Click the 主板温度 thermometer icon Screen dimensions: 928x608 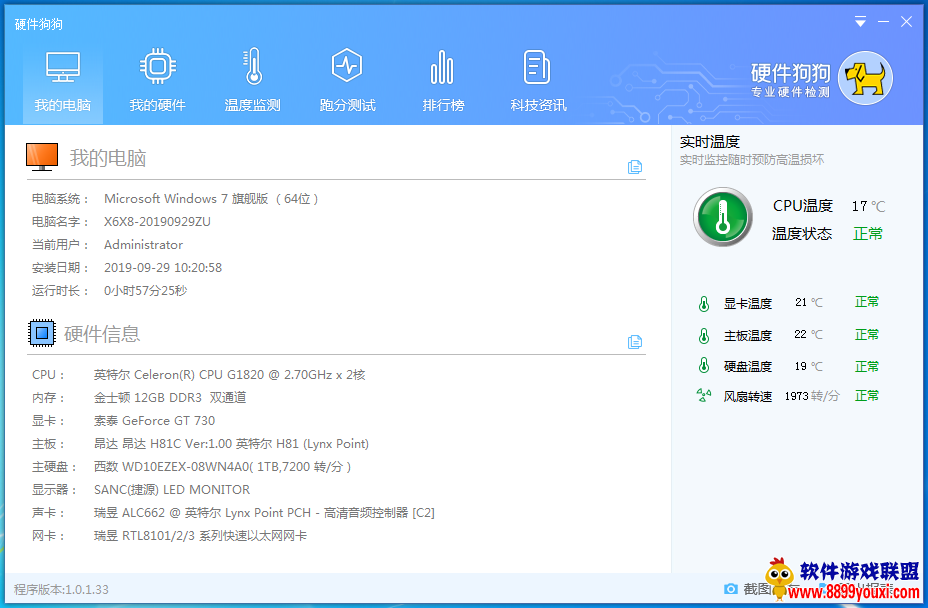pos(704,336)
